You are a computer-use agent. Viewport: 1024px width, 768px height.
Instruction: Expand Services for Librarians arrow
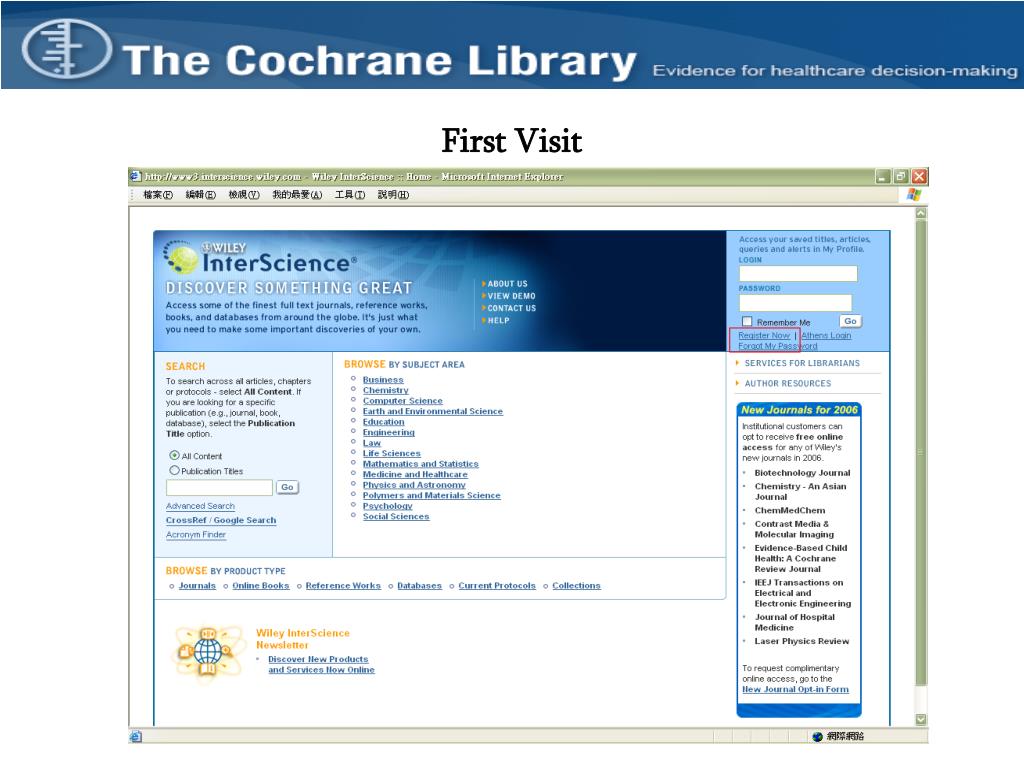[x=737, y=363]
